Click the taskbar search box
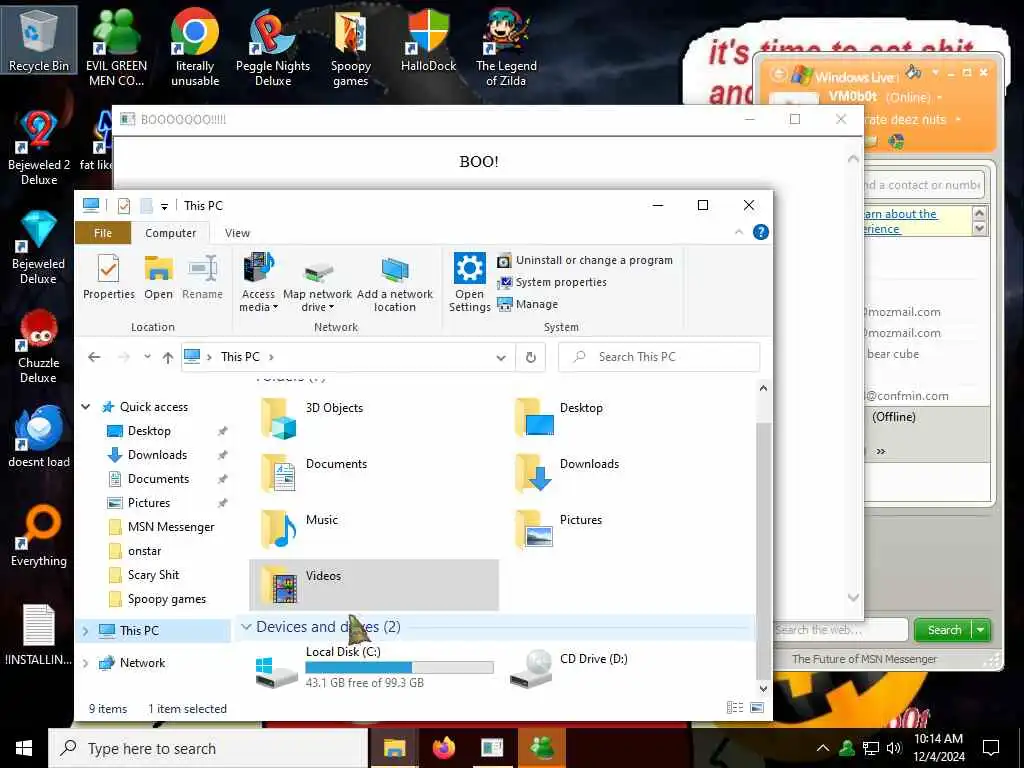This screenshot has width=1024, height=768. 208,748
